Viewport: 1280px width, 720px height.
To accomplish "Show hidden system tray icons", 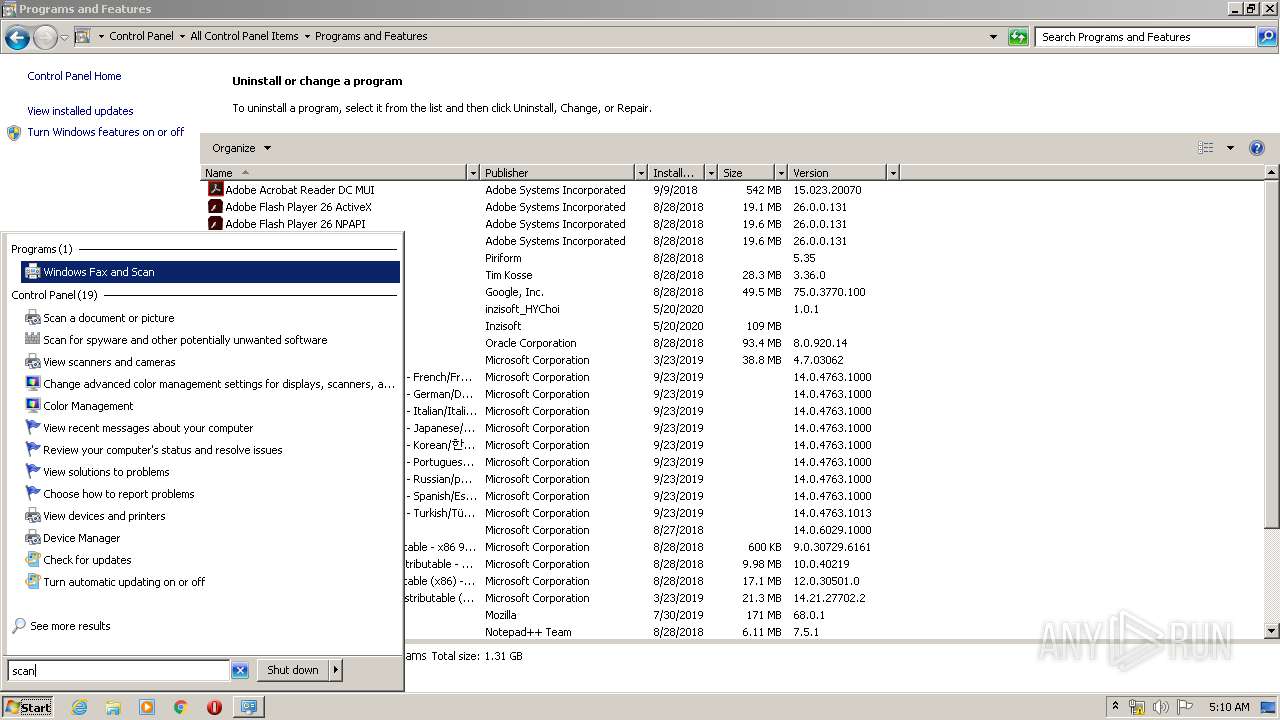I will pos(1115,707).
